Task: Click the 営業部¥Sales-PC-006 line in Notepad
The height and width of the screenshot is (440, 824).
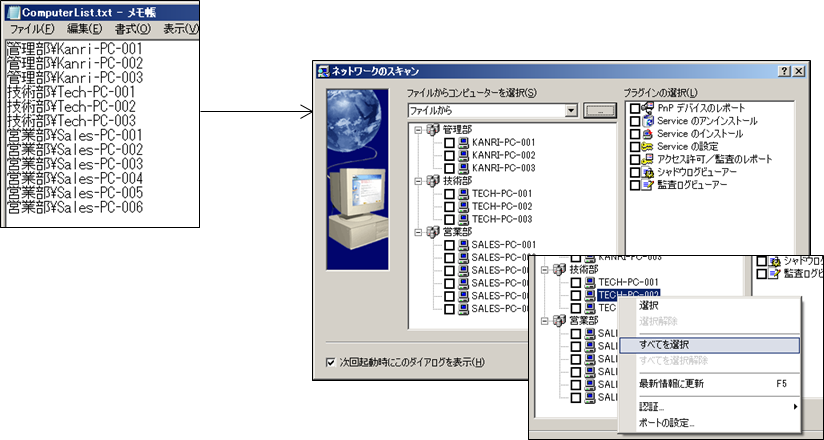Action: click(x=75, y=207)
